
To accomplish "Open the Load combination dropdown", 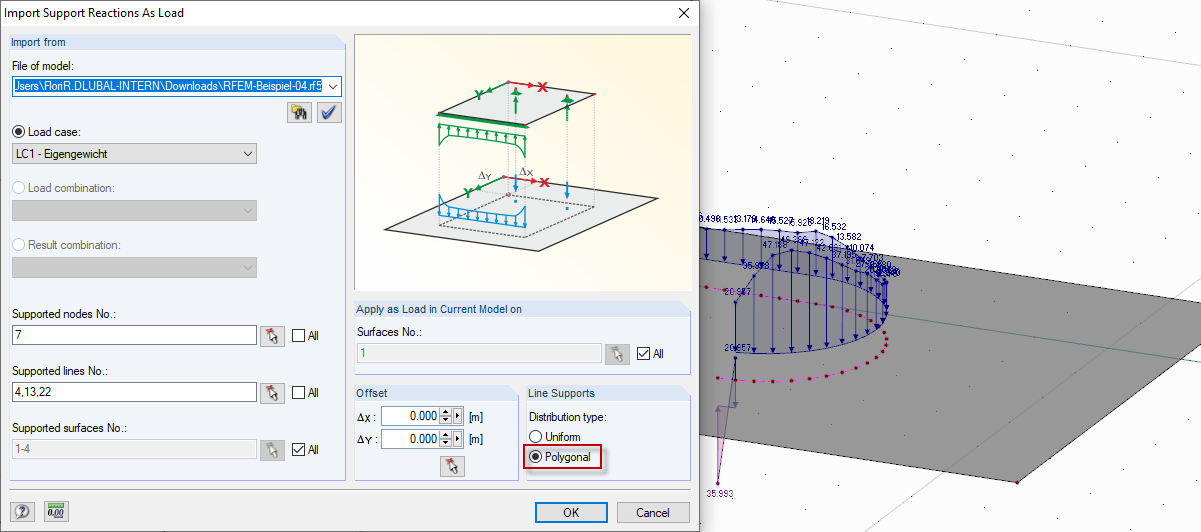I will click(248, 211).
